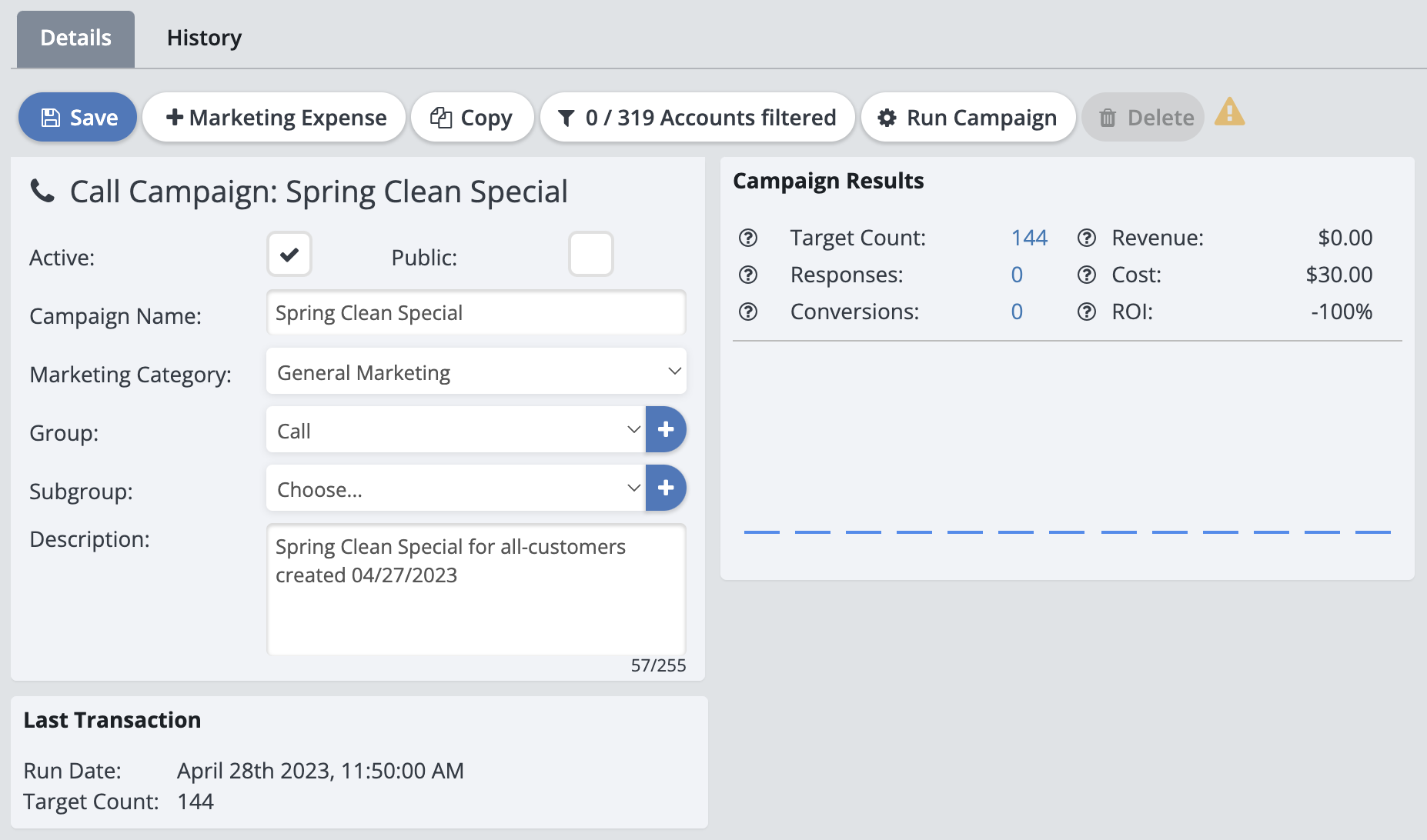Open the 144 Target Count link
1427x840 pixels.
[1029, 238]
